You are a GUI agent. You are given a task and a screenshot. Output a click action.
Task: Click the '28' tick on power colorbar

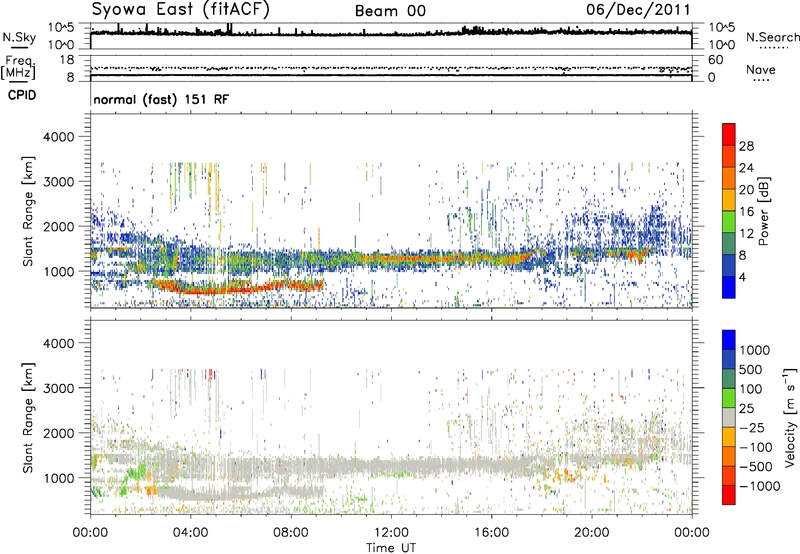pyautogui.click(x=746, y=146)
